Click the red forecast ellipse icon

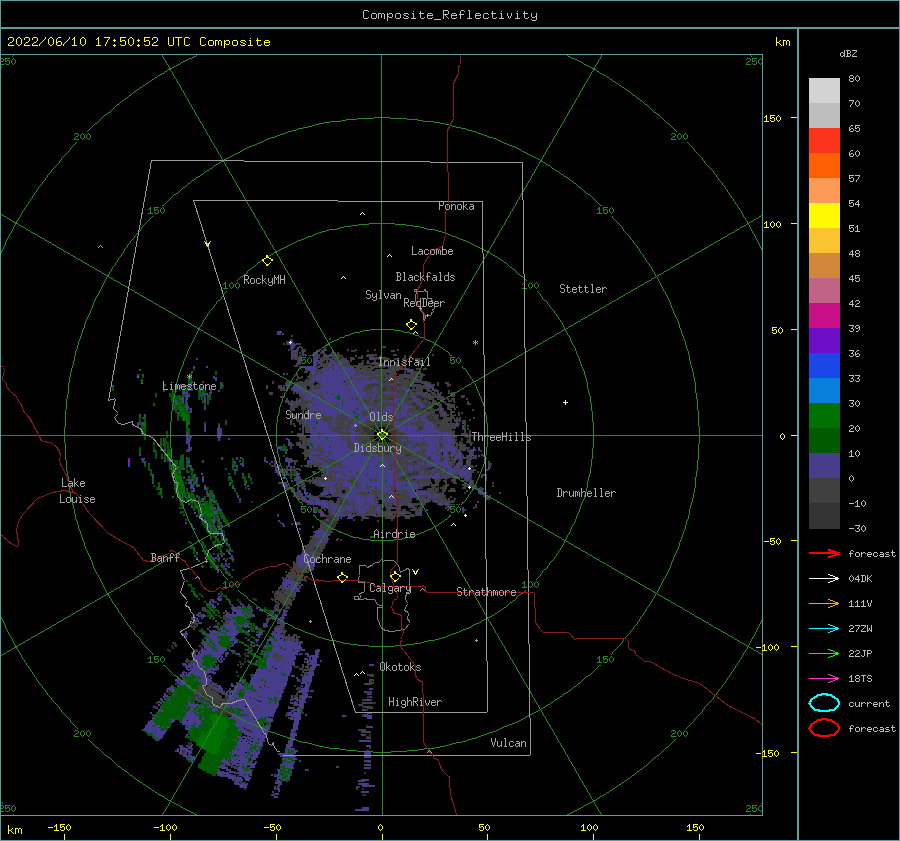point(824,728)
